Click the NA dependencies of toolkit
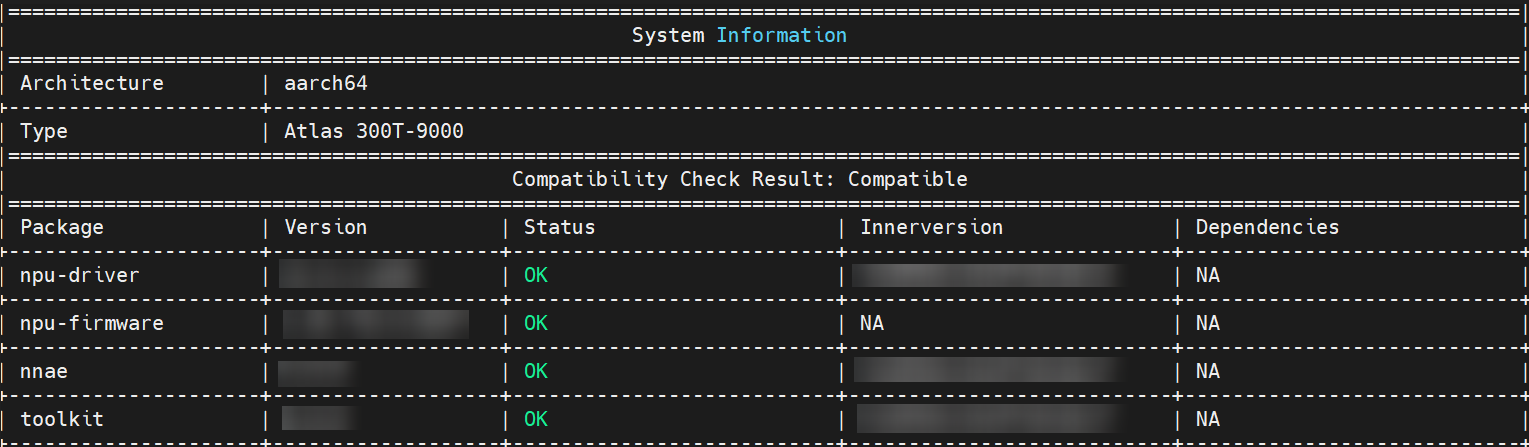The width and height of the screenshot is (1529, 447). pos(1208,419)
